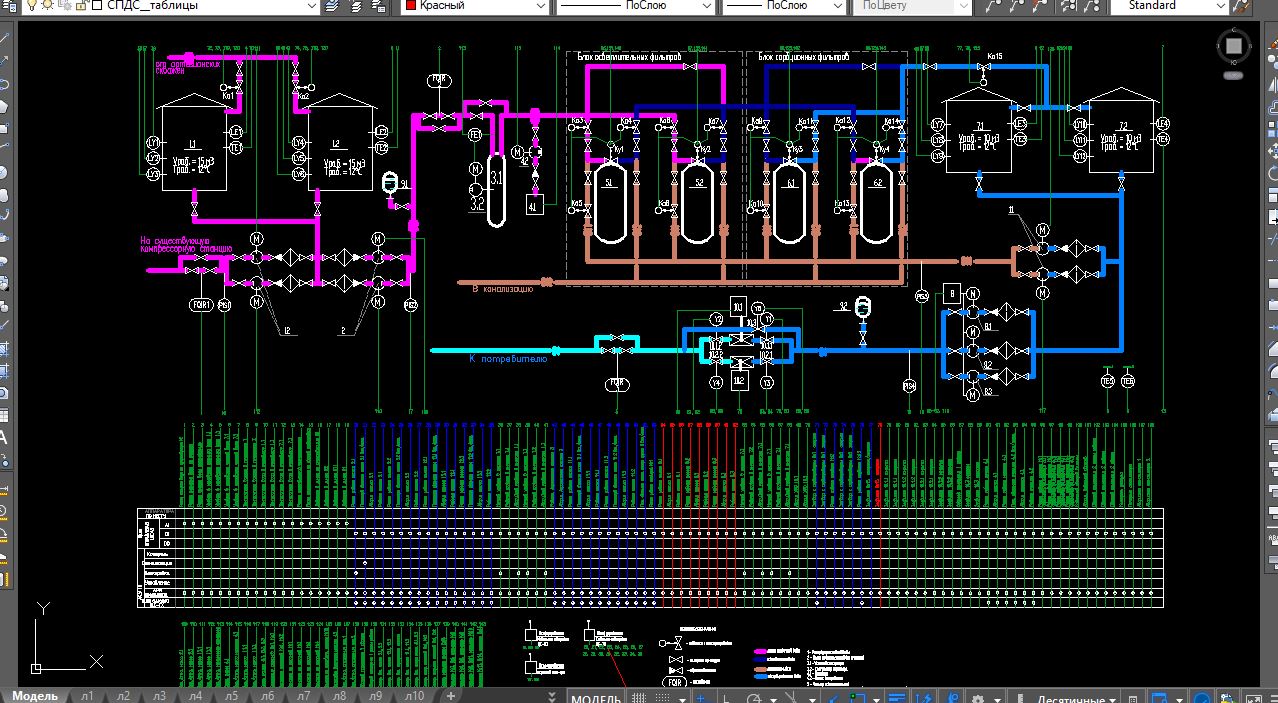The image size is (1278, 703).
Task: Click the ViewCube navigation icon
Action: (1234, 47)
